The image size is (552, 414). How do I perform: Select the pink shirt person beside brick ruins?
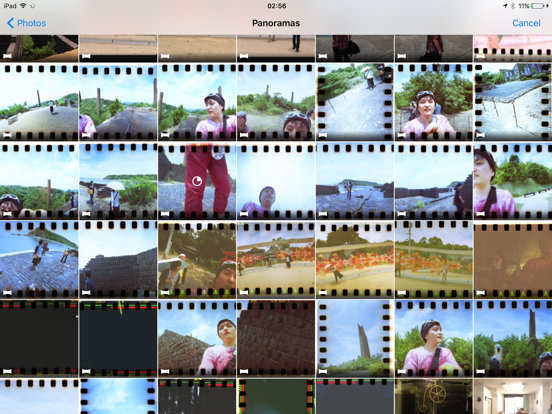point(197,338)
